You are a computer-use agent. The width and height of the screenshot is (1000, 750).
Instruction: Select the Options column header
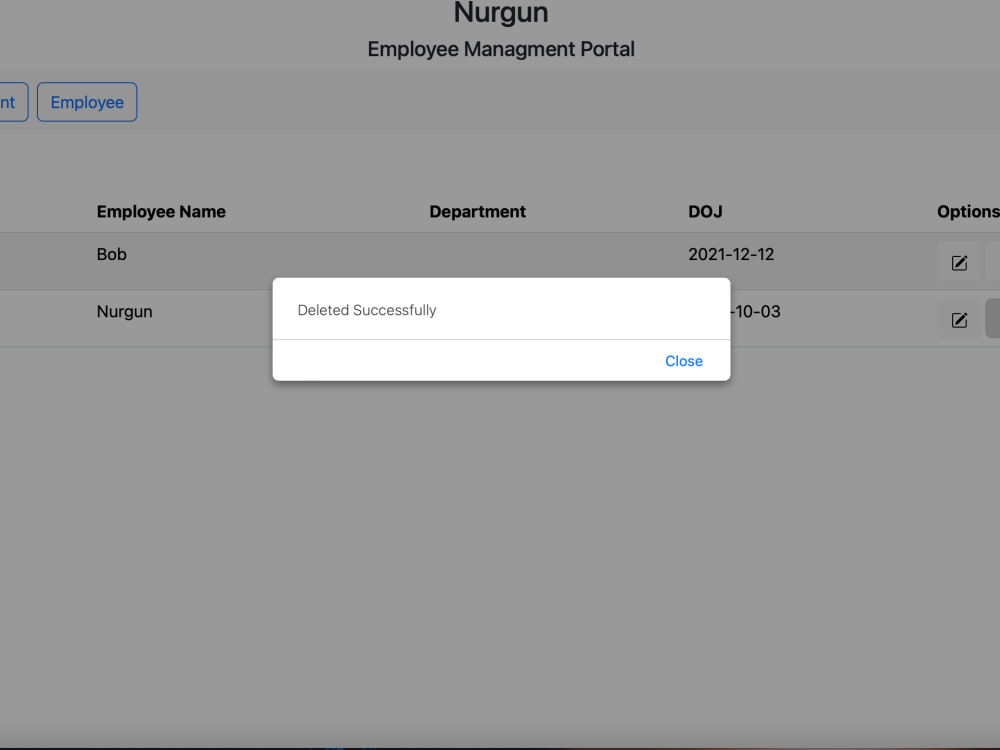pos(968,212)
